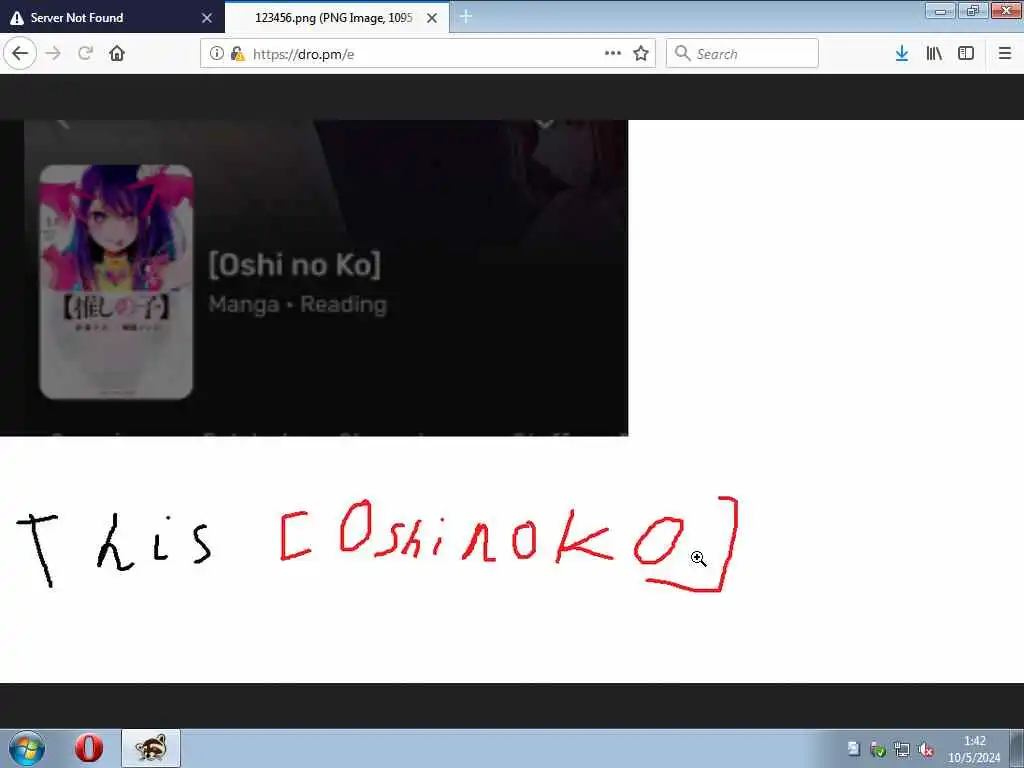
Task: Open the clock showing 1:42
Action: tap(974, 749)
